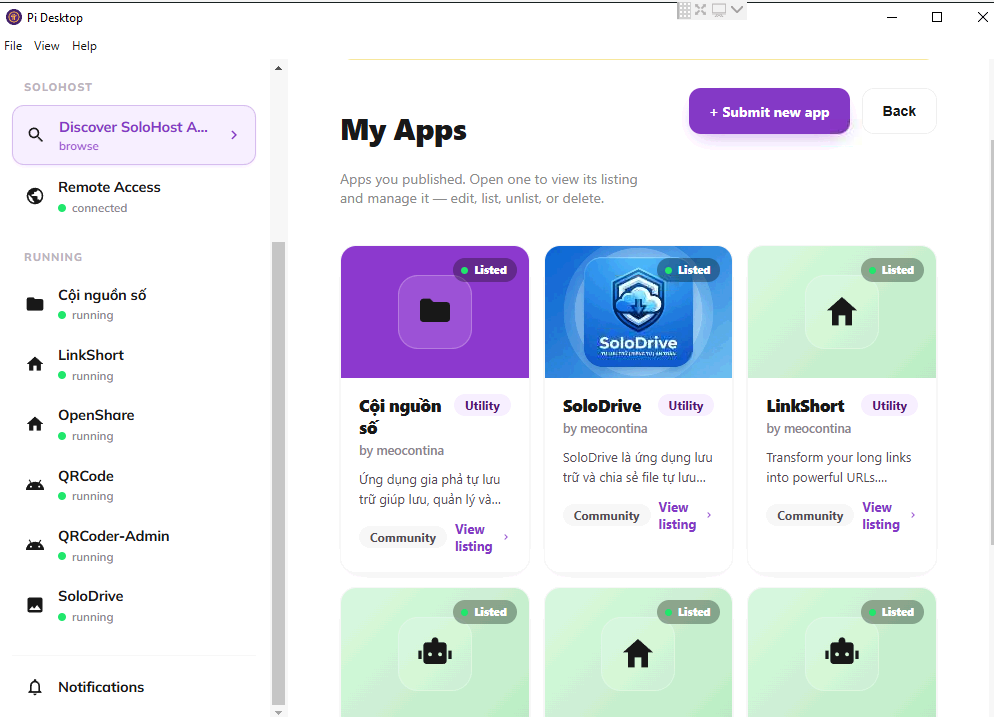Open Notifications in sidebar
Viewport: 994px width, 717px height.
[134, 687]
